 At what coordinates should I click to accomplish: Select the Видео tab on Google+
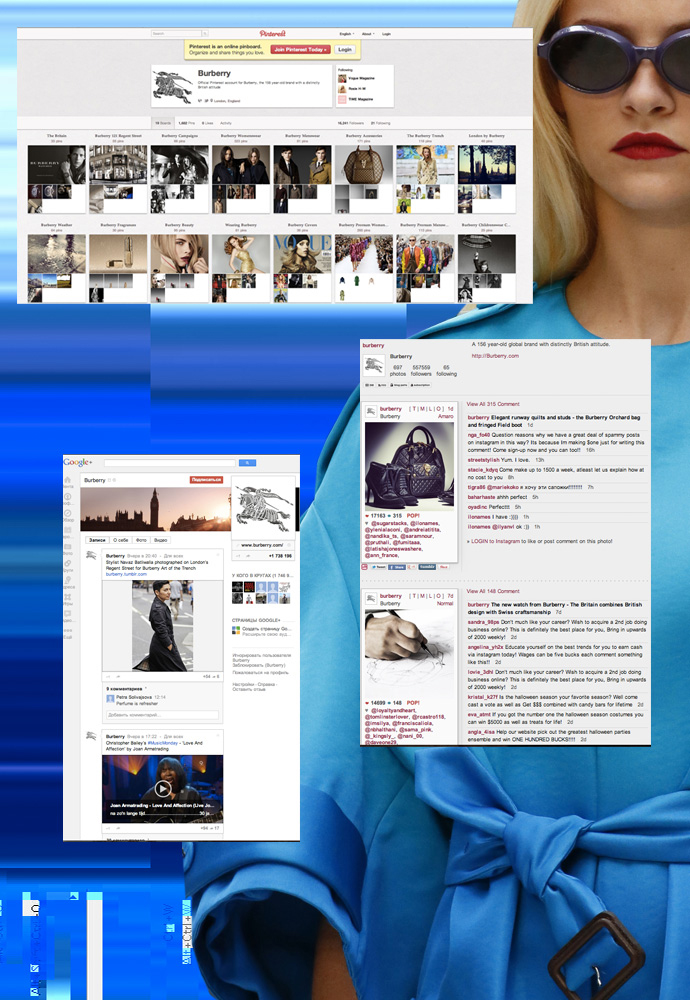coord(161,540)
